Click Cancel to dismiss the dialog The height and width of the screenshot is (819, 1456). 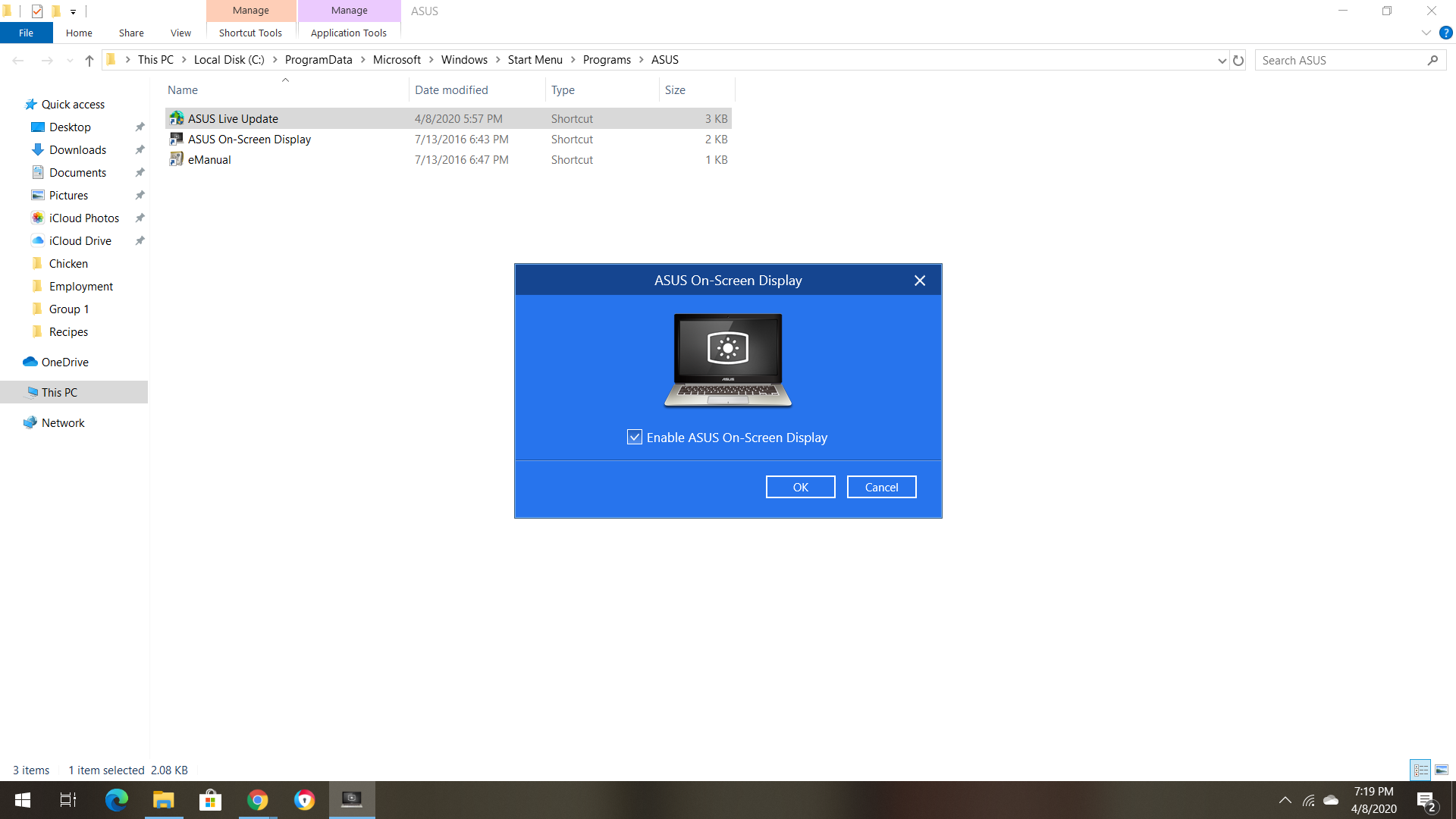pyautogui.click(x=881, y=486)
